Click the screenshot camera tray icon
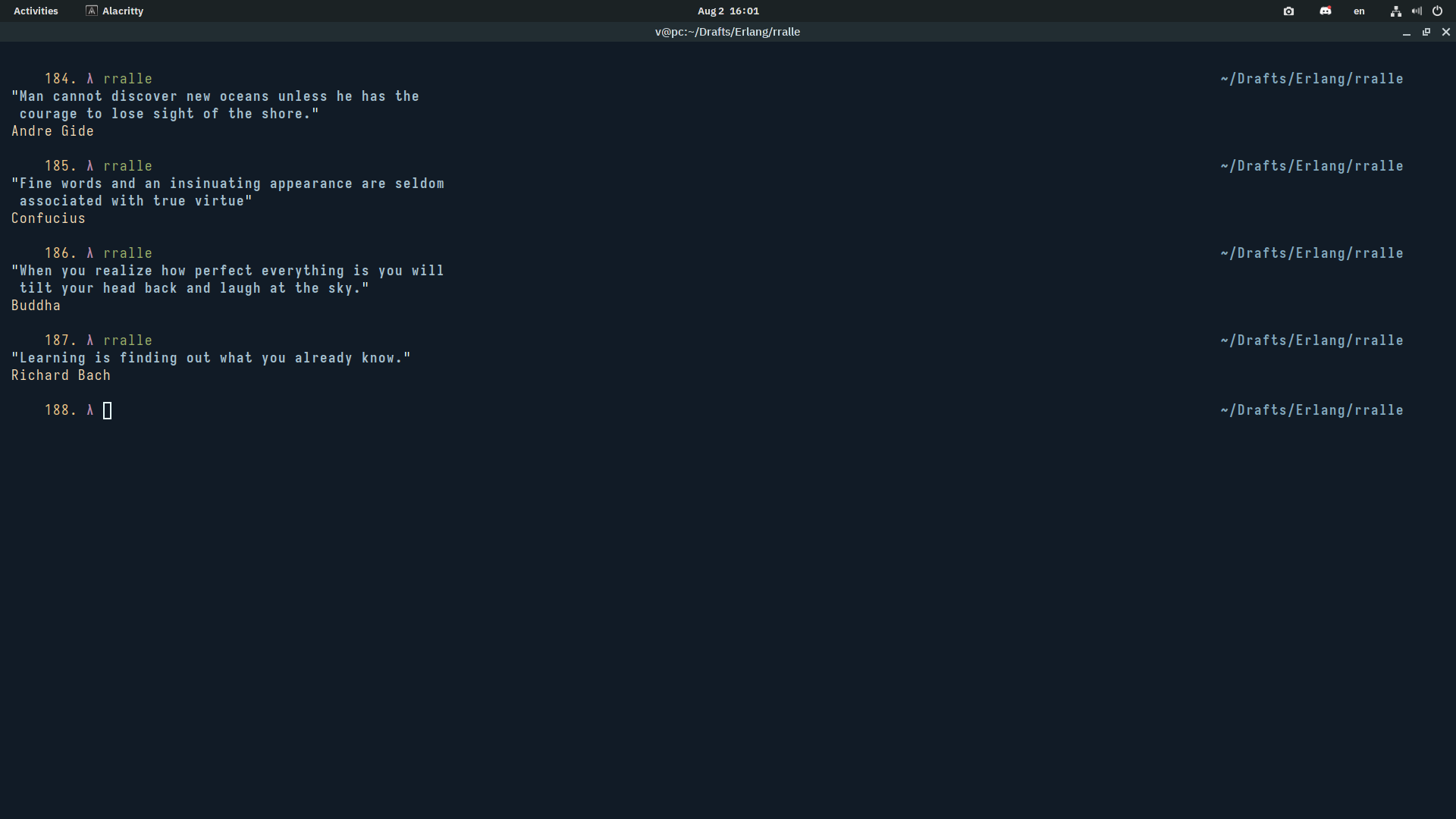This screenshot has width=1456, height=819. 1288,11
